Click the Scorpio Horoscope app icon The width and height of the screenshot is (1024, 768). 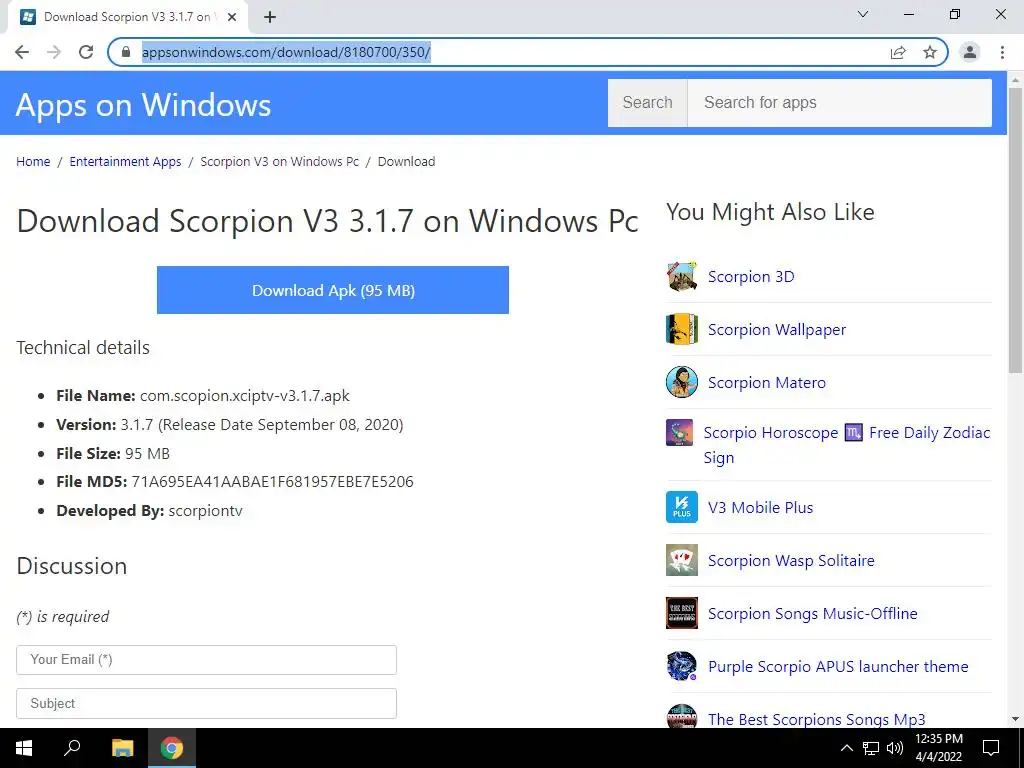(679, 432)
